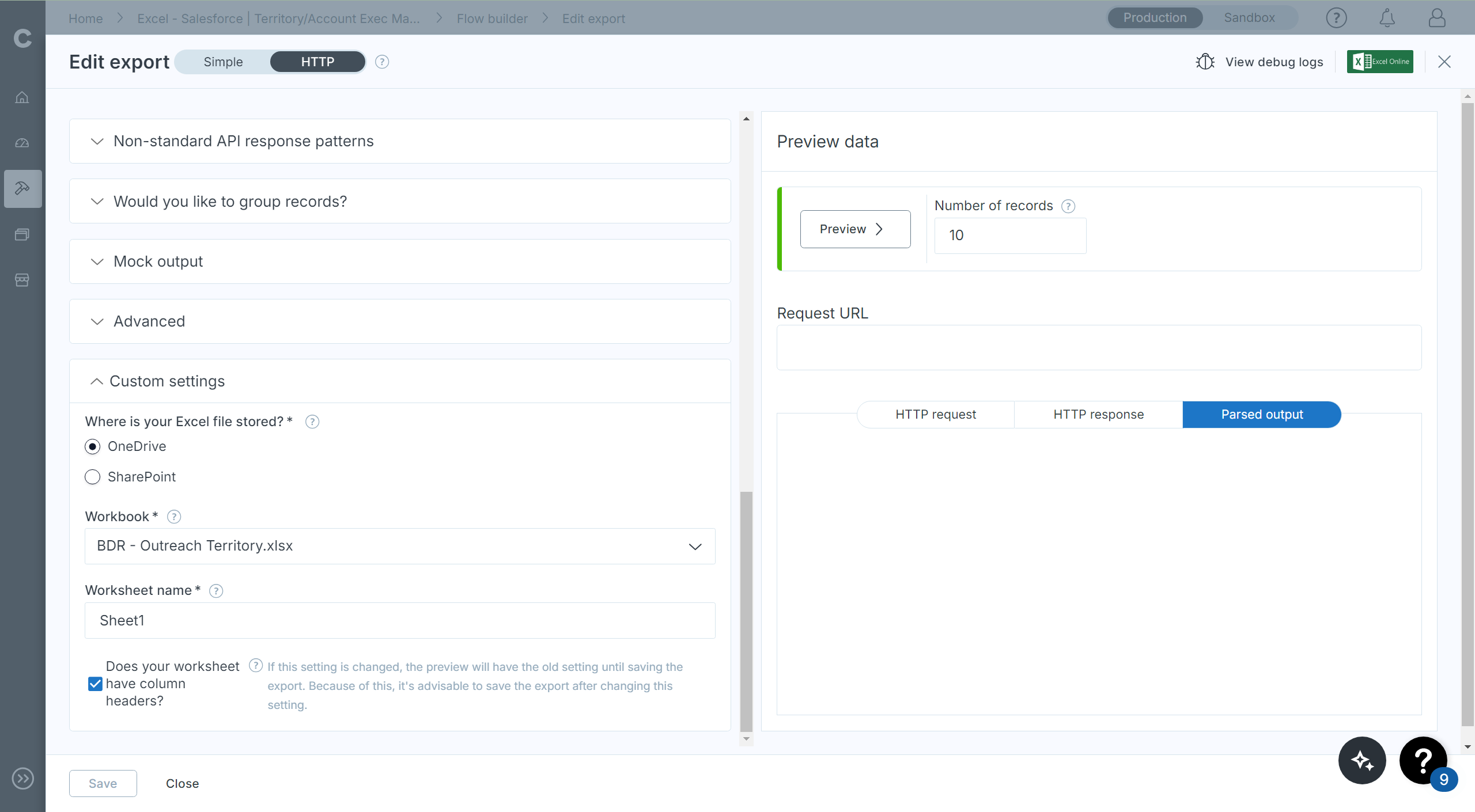
Task: Open the HTTP response tab
Action: pos(1098,415)
